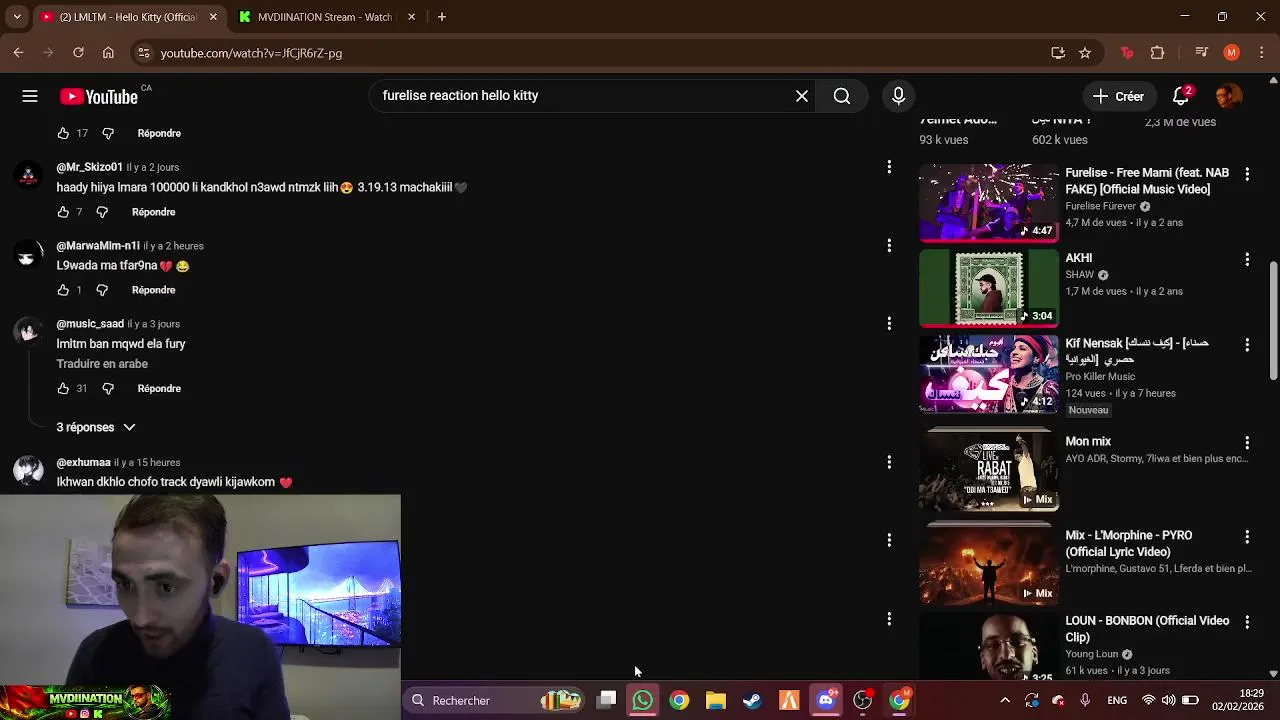Open the Créer menu
The image size is (1280, 720).
click(1118, 96)
